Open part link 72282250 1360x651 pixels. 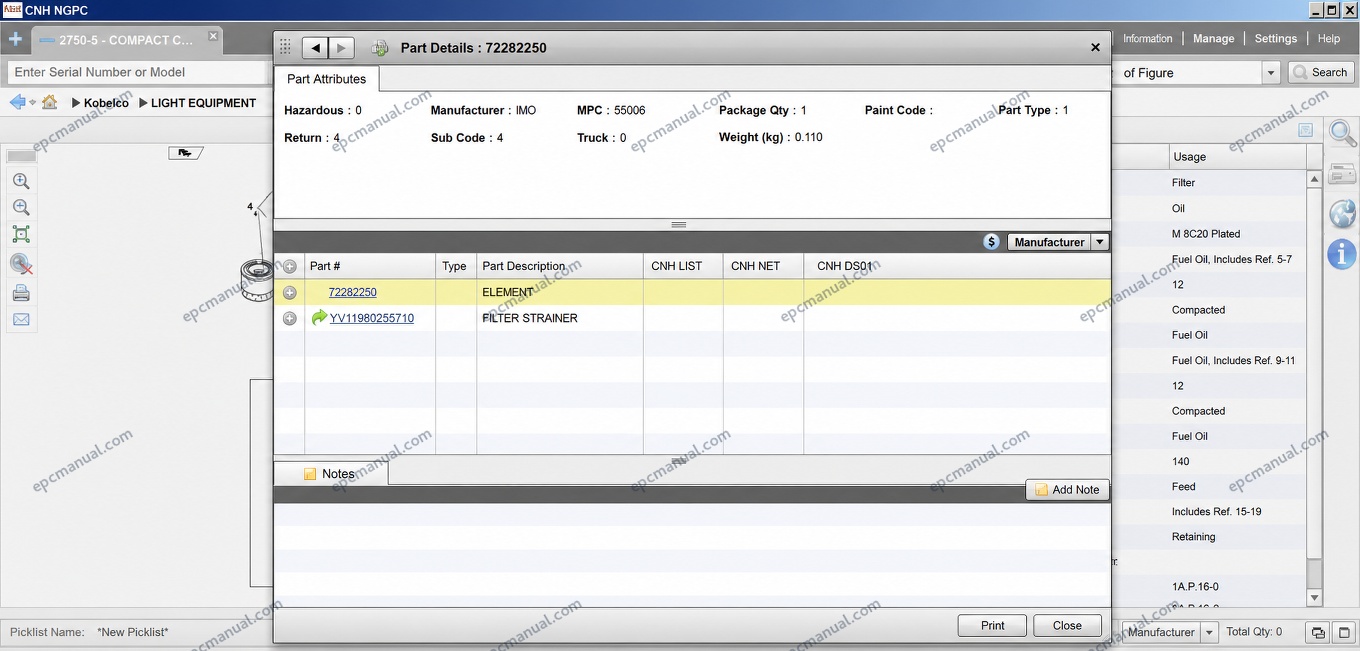coord(353,292)
